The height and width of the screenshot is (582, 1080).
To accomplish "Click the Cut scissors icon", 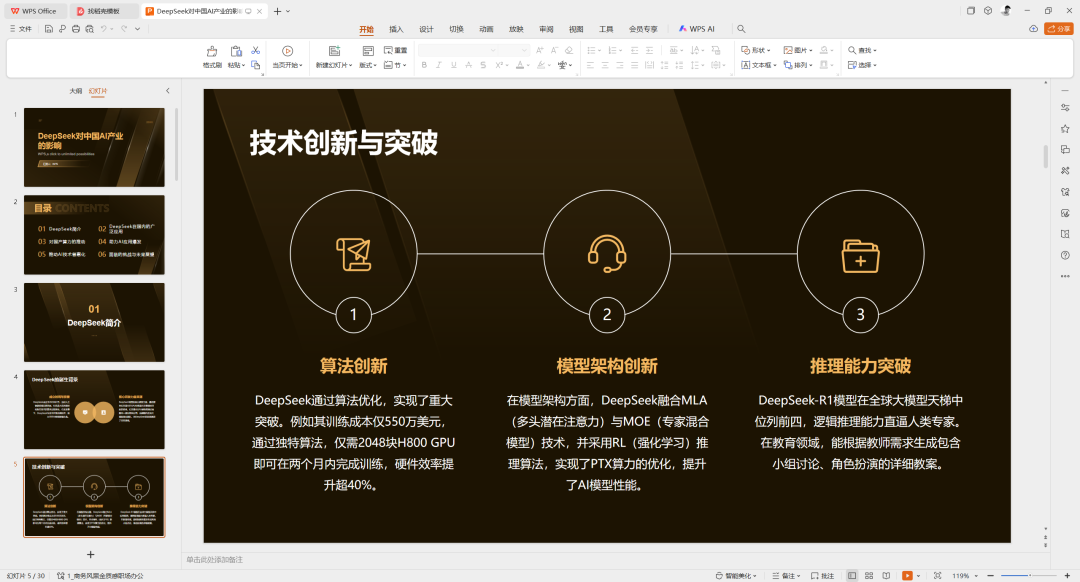I will click(256, 50).
